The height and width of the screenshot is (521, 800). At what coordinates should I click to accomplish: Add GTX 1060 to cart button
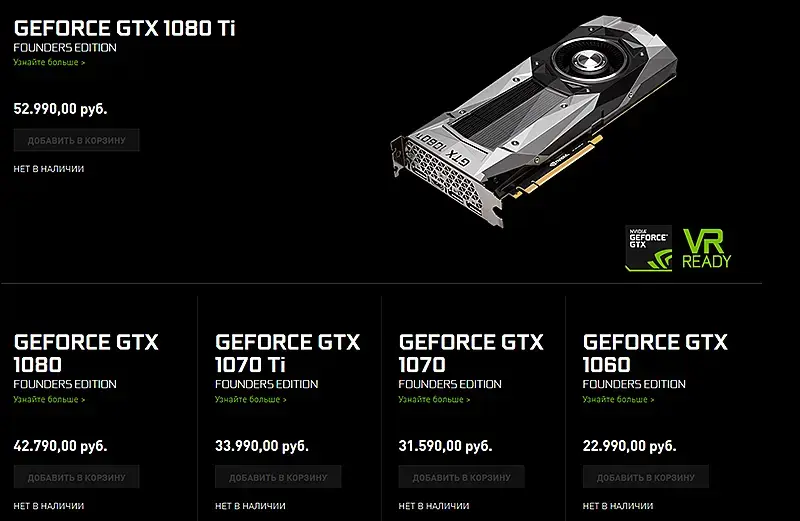coord(645,477)
